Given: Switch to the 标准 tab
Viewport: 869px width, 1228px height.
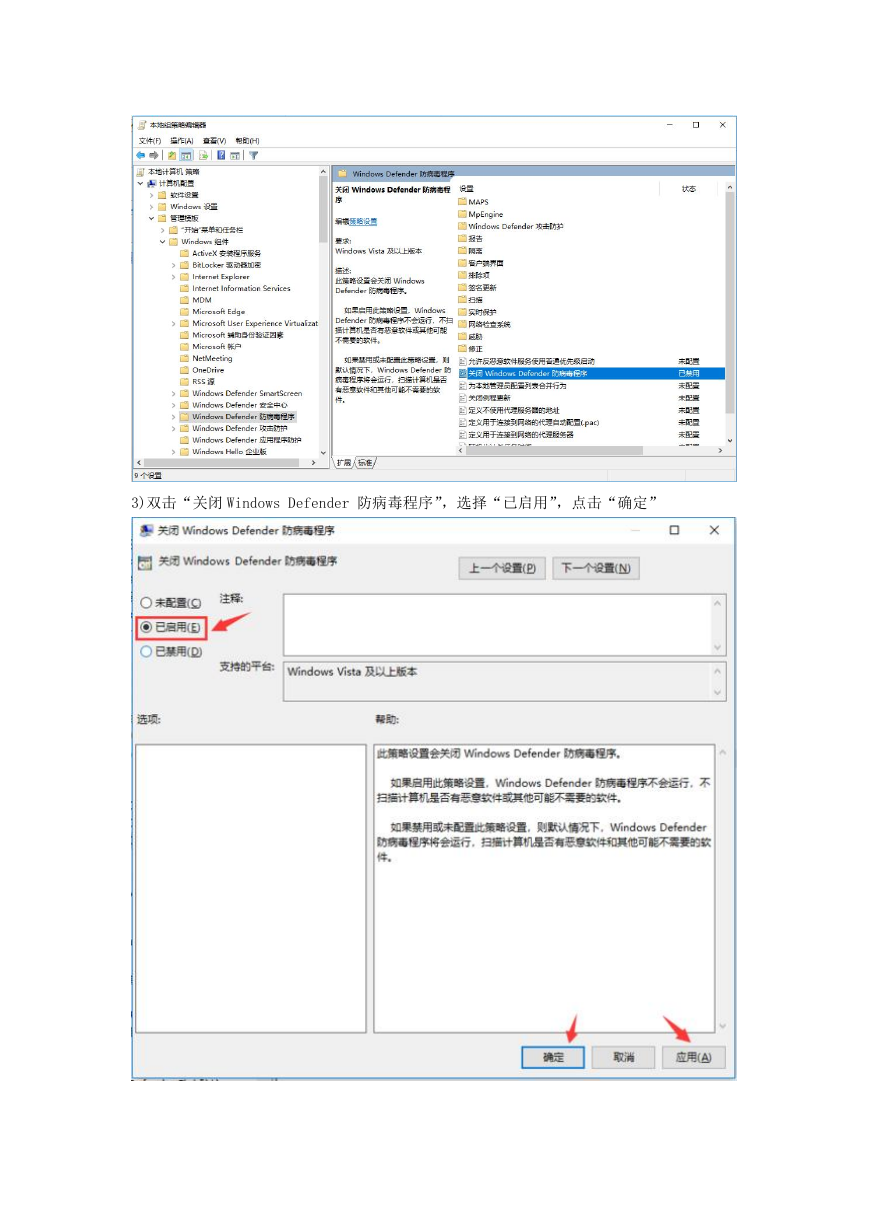Looking at the screenshot, I should click(x=365, y=463).
